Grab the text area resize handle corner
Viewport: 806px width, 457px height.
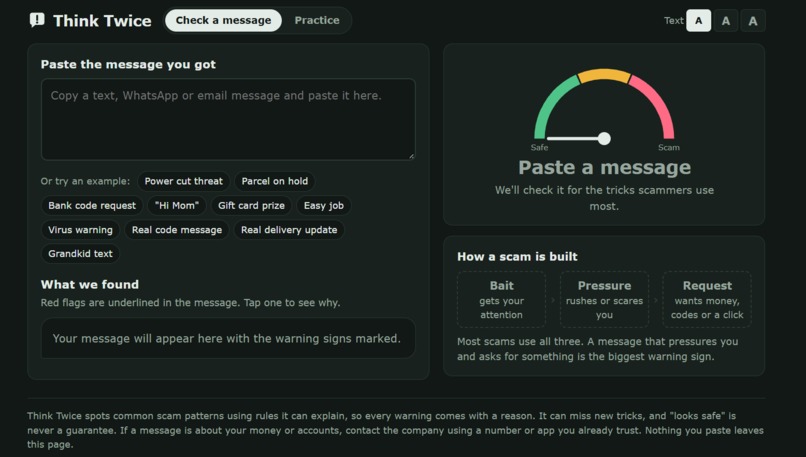411,156
